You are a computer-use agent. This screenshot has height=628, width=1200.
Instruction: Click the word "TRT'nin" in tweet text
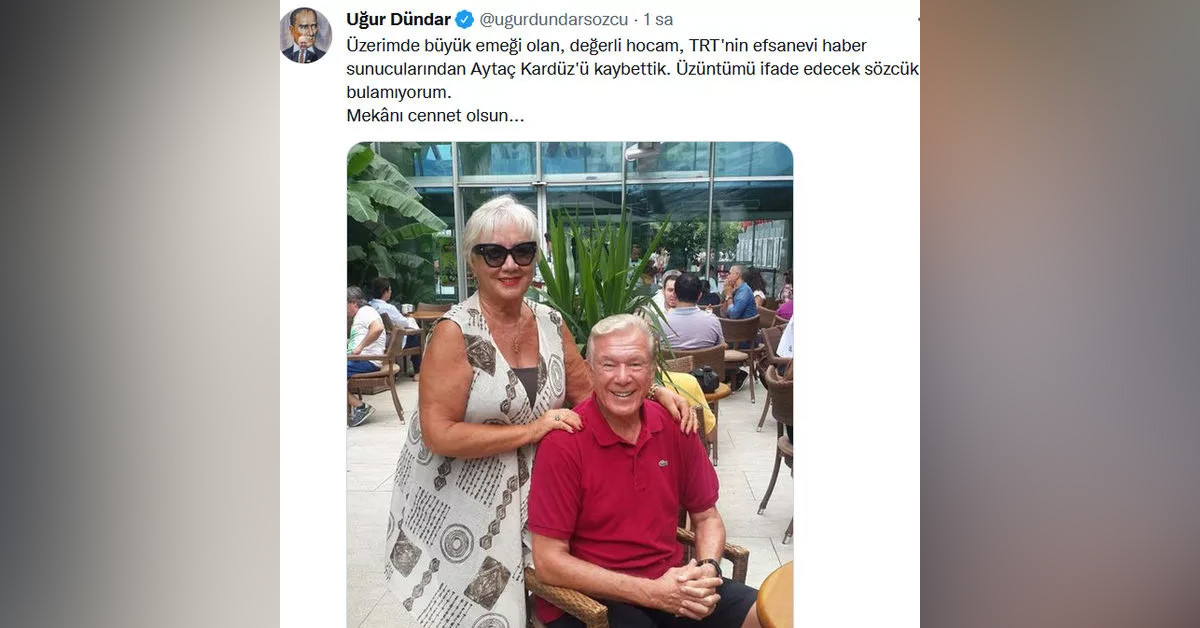pyautogui.click(x=717, y=45)
